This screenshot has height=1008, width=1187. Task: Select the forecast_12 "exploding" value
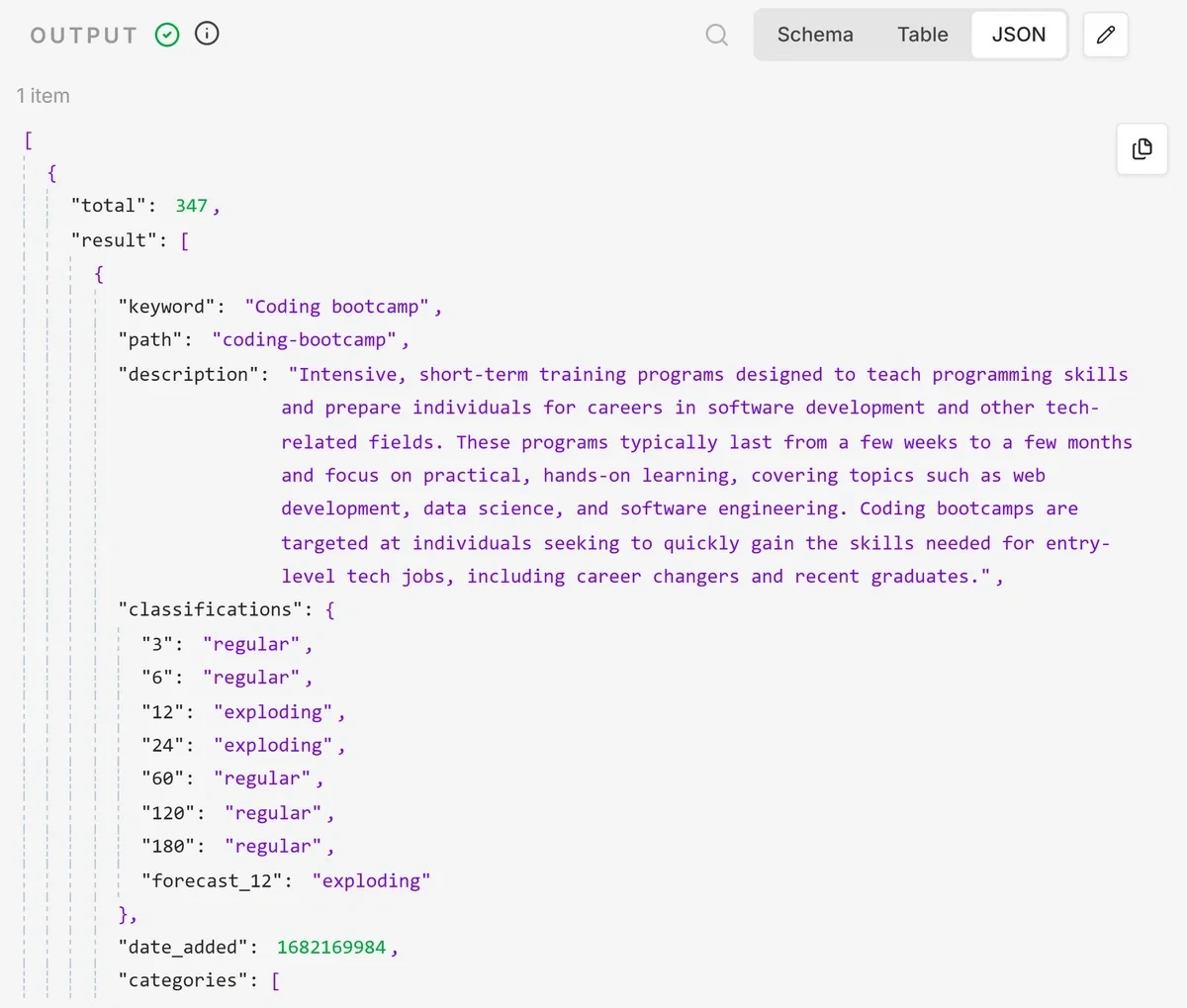[371, 881]
